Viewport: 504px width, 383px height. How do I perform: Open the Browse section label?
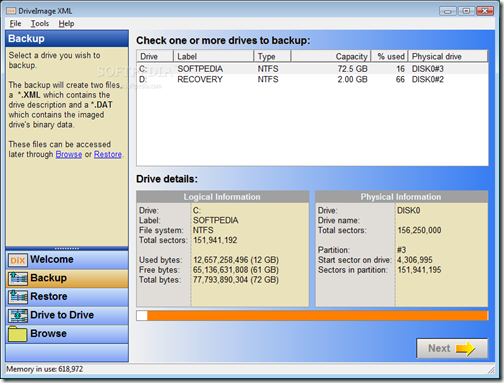pos(48,333)
